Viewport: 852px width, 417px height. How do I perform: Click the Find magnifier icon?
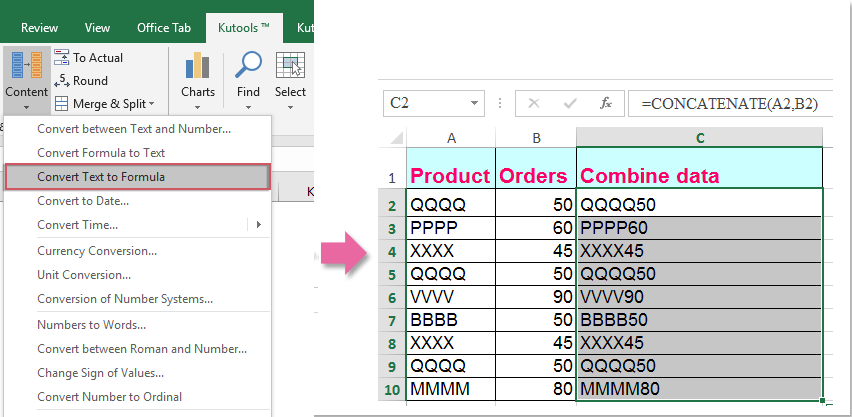coord(248,66)
